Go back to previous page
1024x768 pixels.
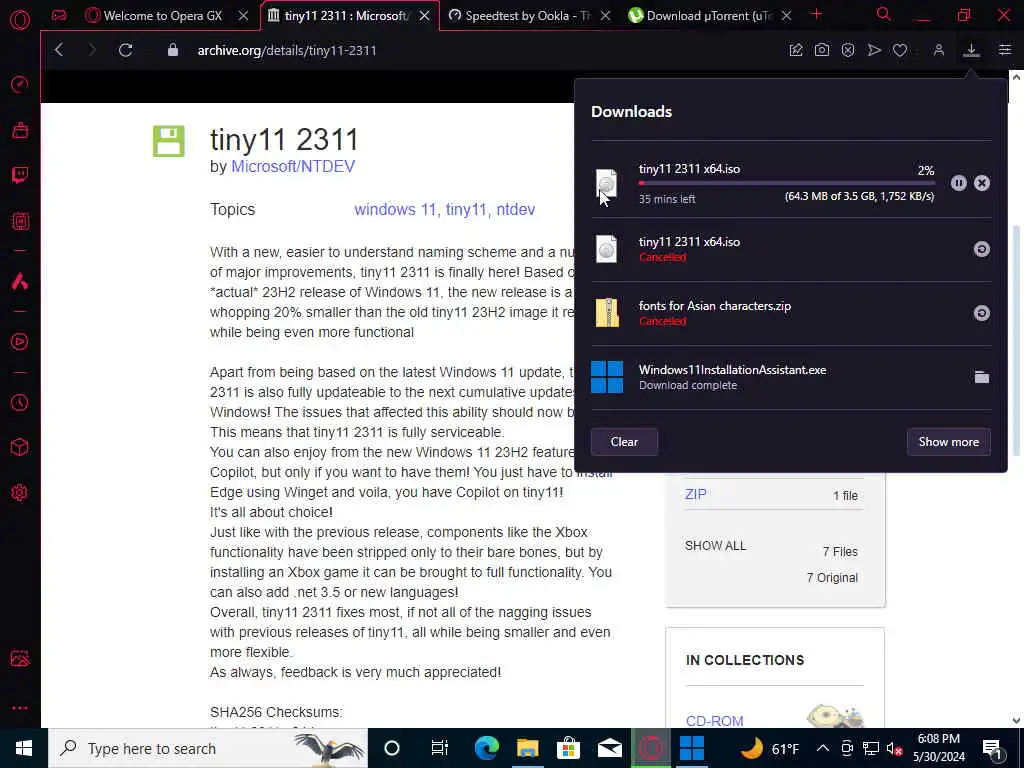pyautogui.click(x=59, y=50)
